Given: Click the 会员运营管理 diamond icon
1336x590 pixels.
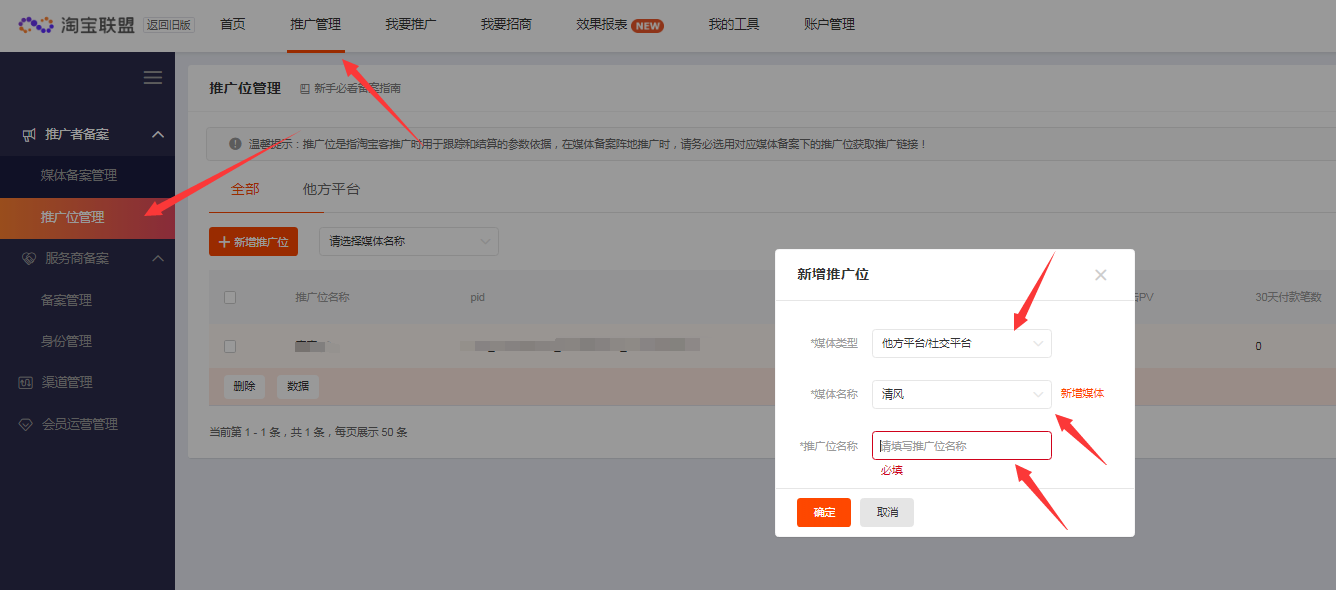Looking at the screenshot, I should (x=26, y=424).
